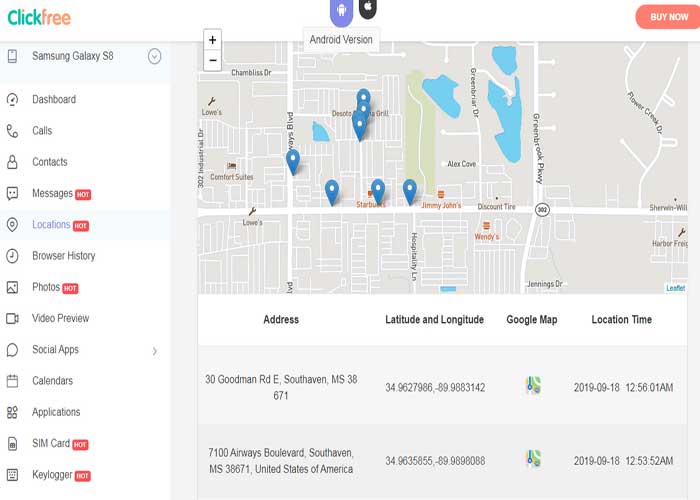
Task: Click the Clickfree logo
Action: pos(39,18)
